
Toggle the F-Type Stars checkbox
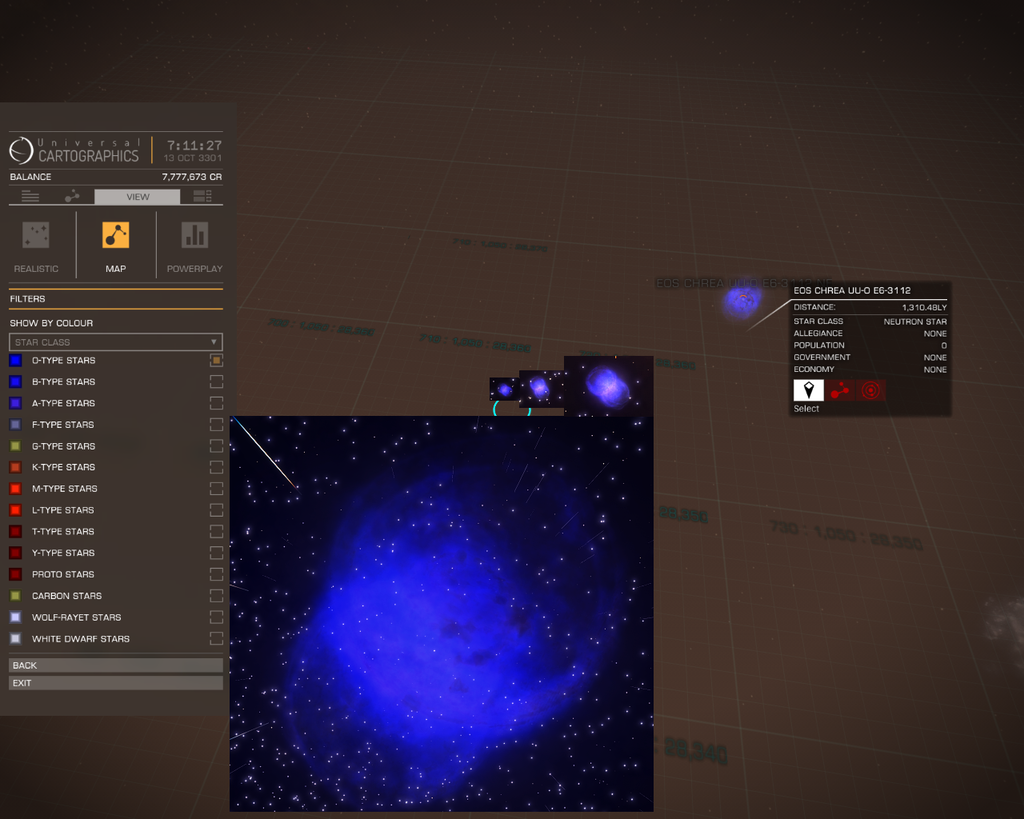(x=216, y=425)
